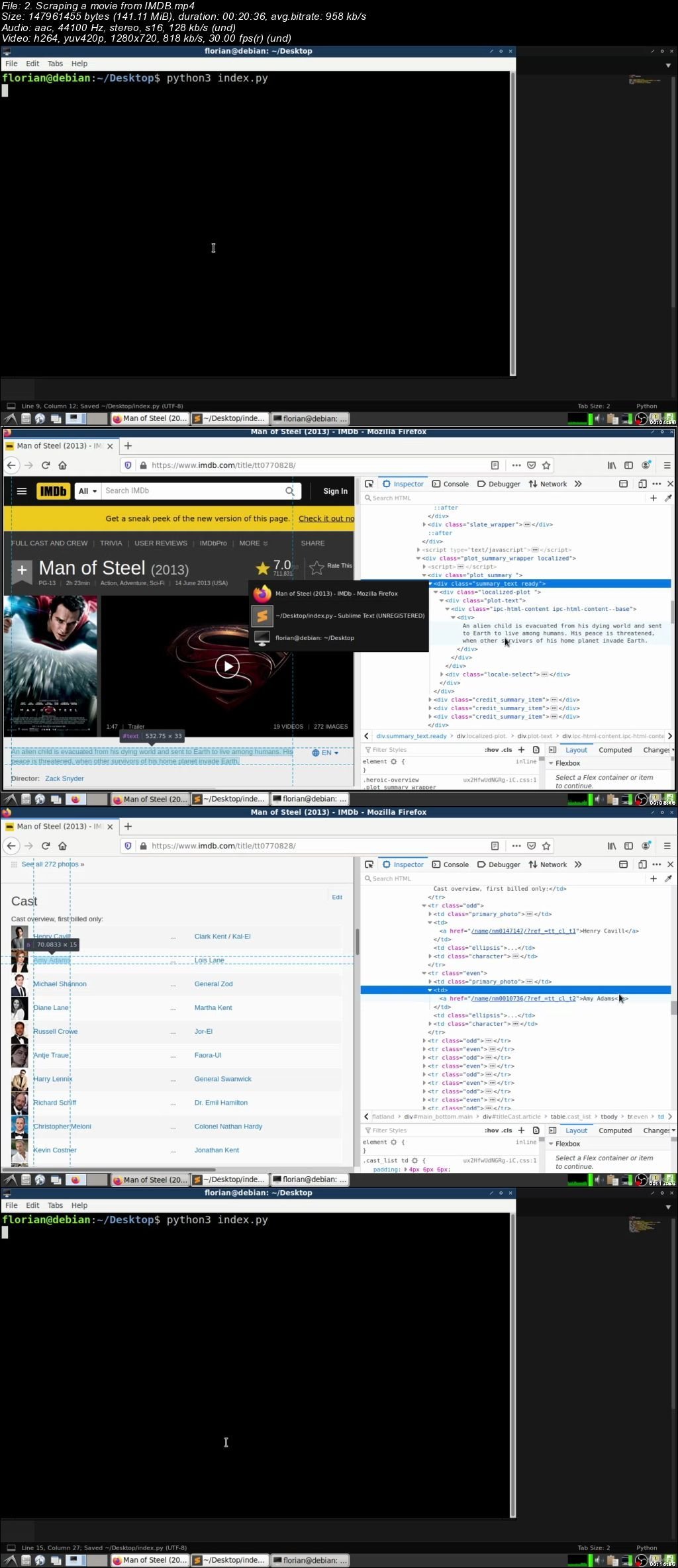Show more DevTools tabs chevron in the movie-poster window

[x=578, y=484]
